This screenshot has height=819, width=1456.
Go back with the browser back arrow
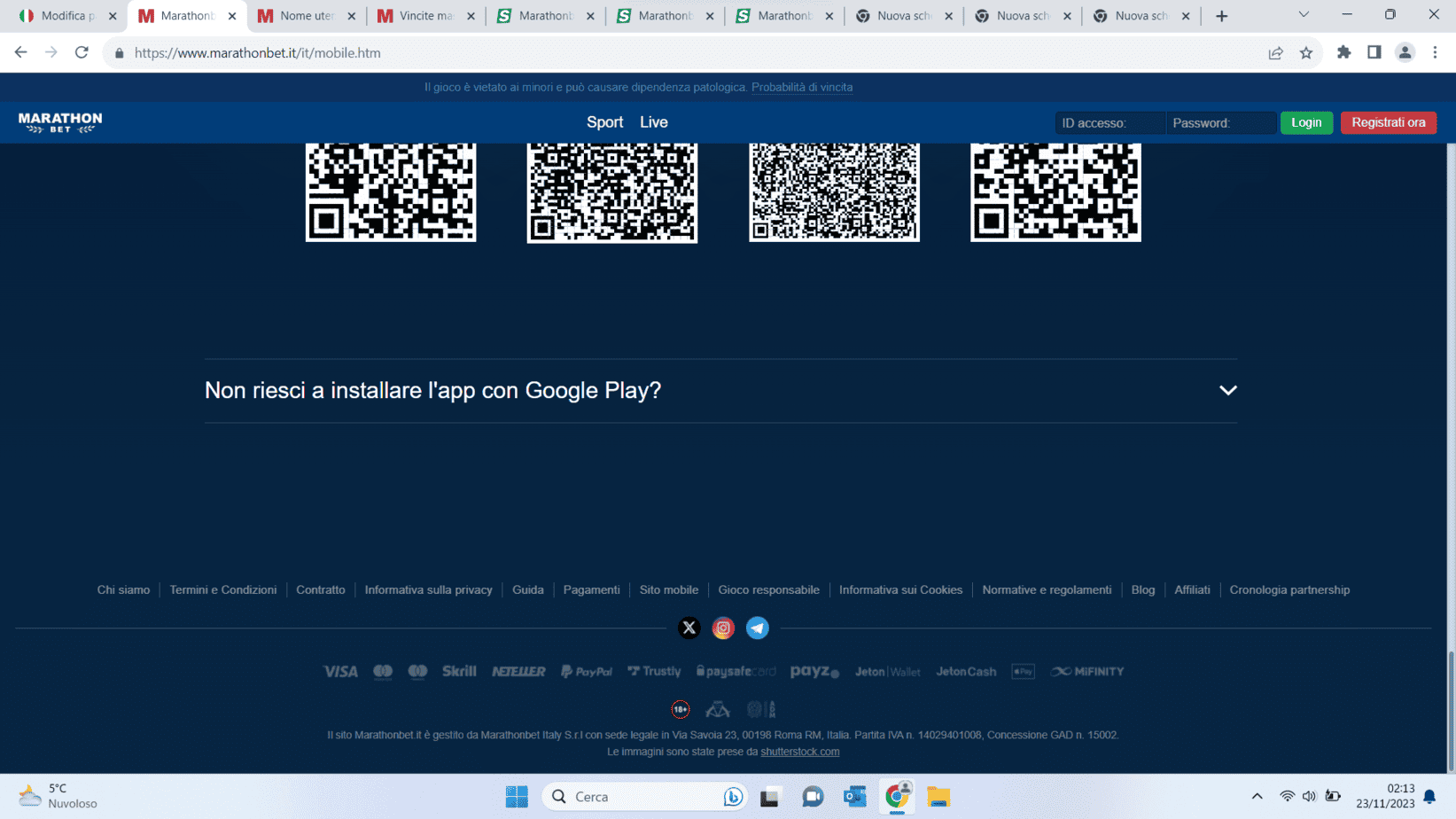pyautogui.click(x=21, y=53)
